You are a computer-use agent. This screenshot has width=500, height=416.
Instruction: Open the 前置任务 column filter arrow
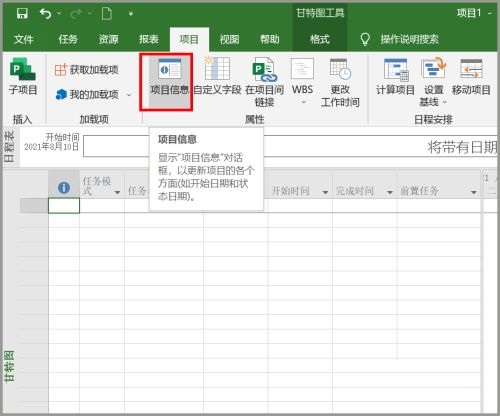474,192
